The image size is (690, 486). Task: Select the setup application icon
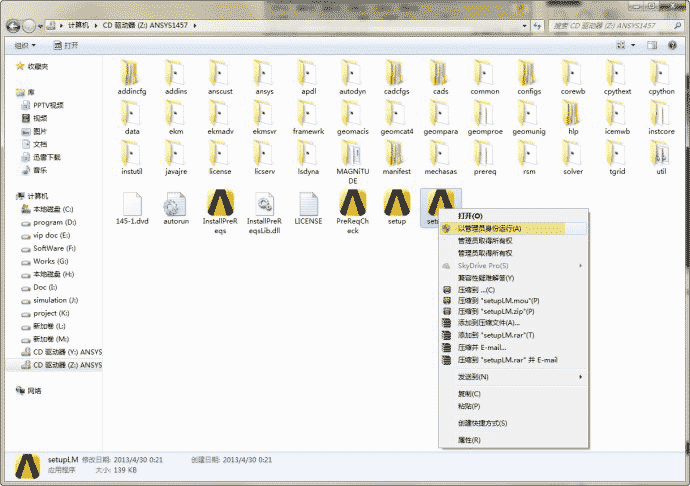396,203
